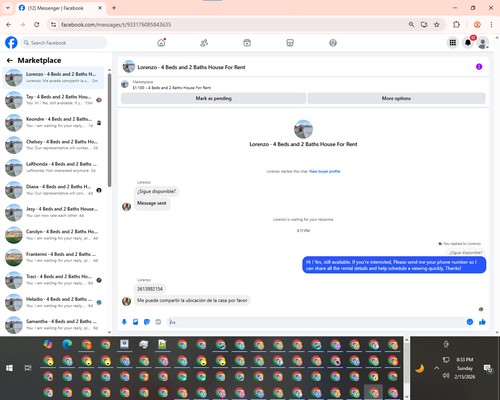The width and height of the screenshot is (500, 400).
Task: Open Samantha conversation in the list
Action: coord(53,325)
